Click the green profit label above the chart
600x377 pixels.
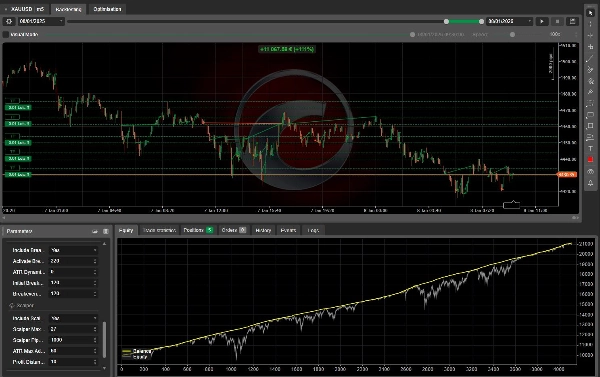(x=287, y=49)
